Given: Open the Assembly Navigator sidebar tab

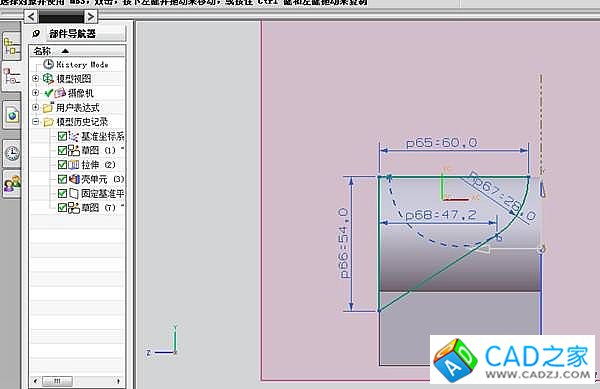Looking at the screenshot, I should pos(11,46).
